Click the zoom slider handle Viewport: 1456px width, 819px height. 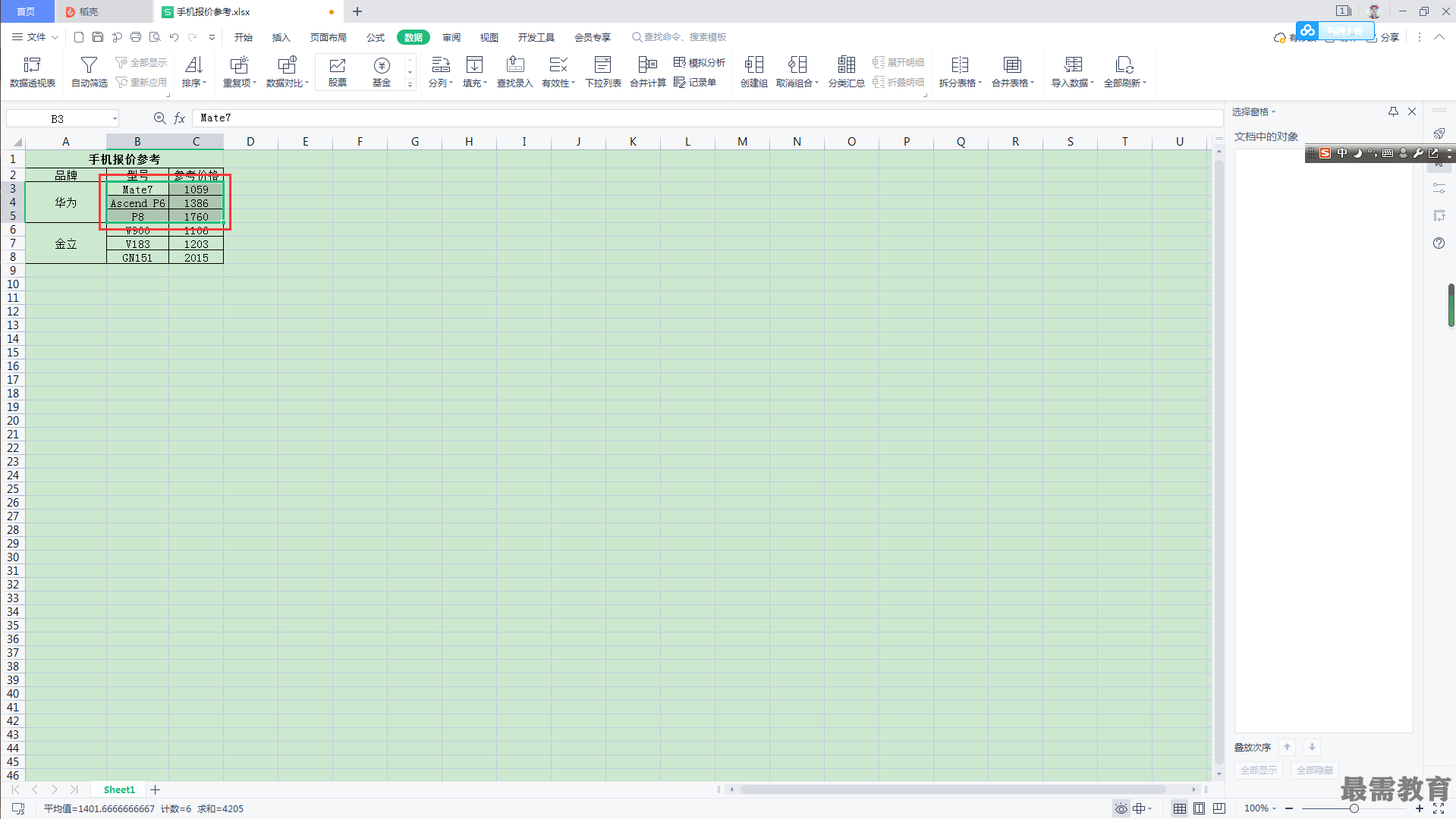[1354, 808]
